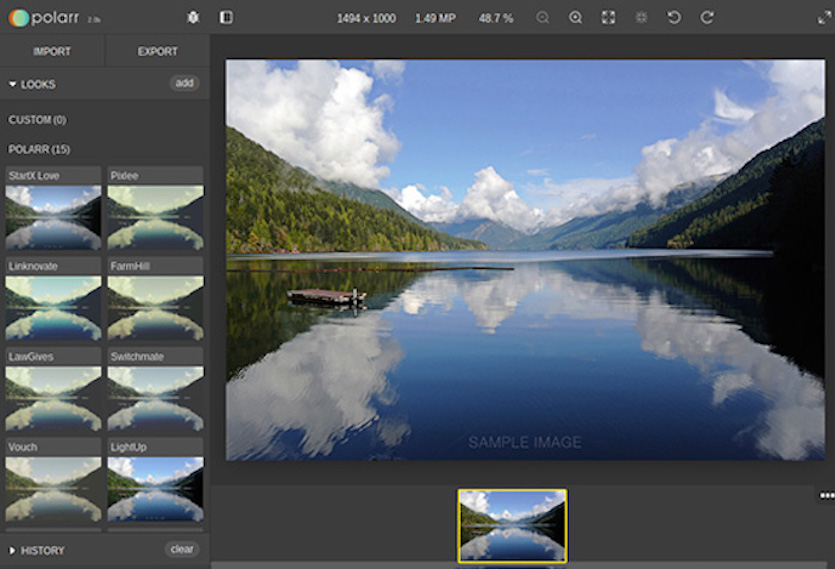This screenshot has height=569, width=835.
Task: Toggle the sidebar panel layout icon
Action: coord(226,17)
